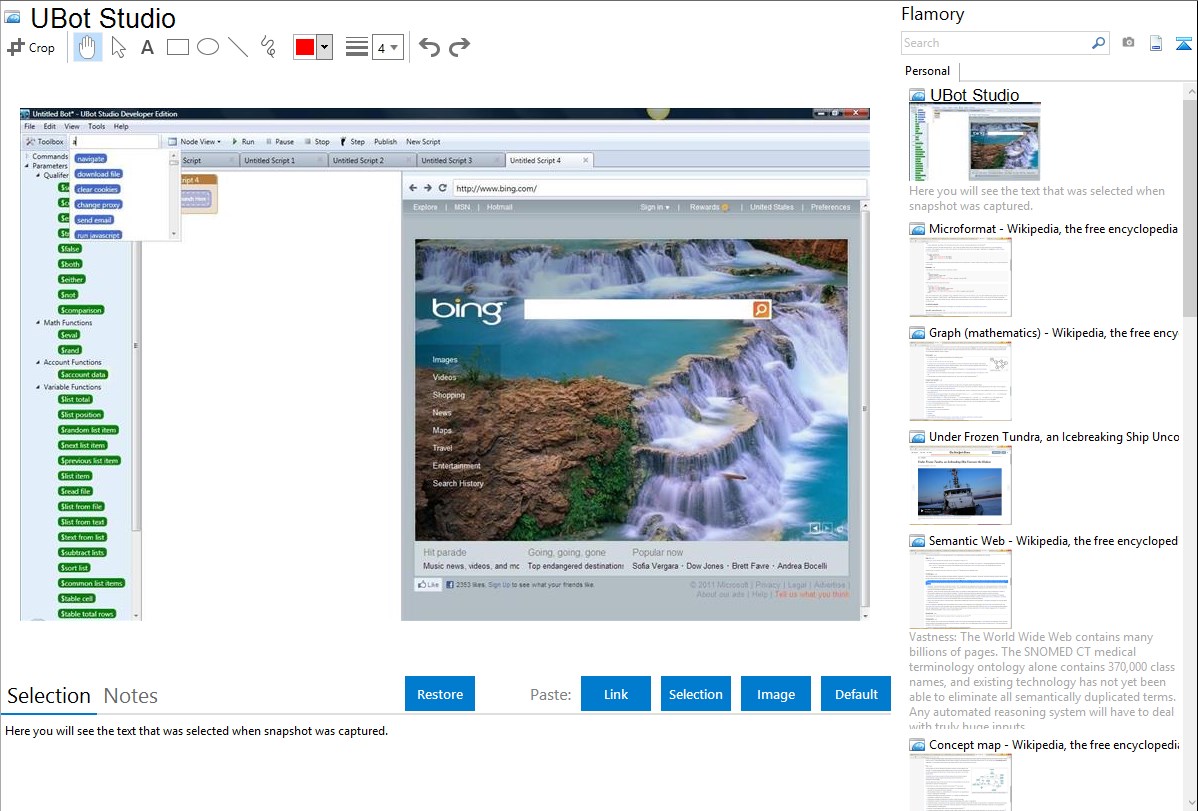The image size is (1198, 811).
Task: Open the Personal tab
Action: click(927, 71)
